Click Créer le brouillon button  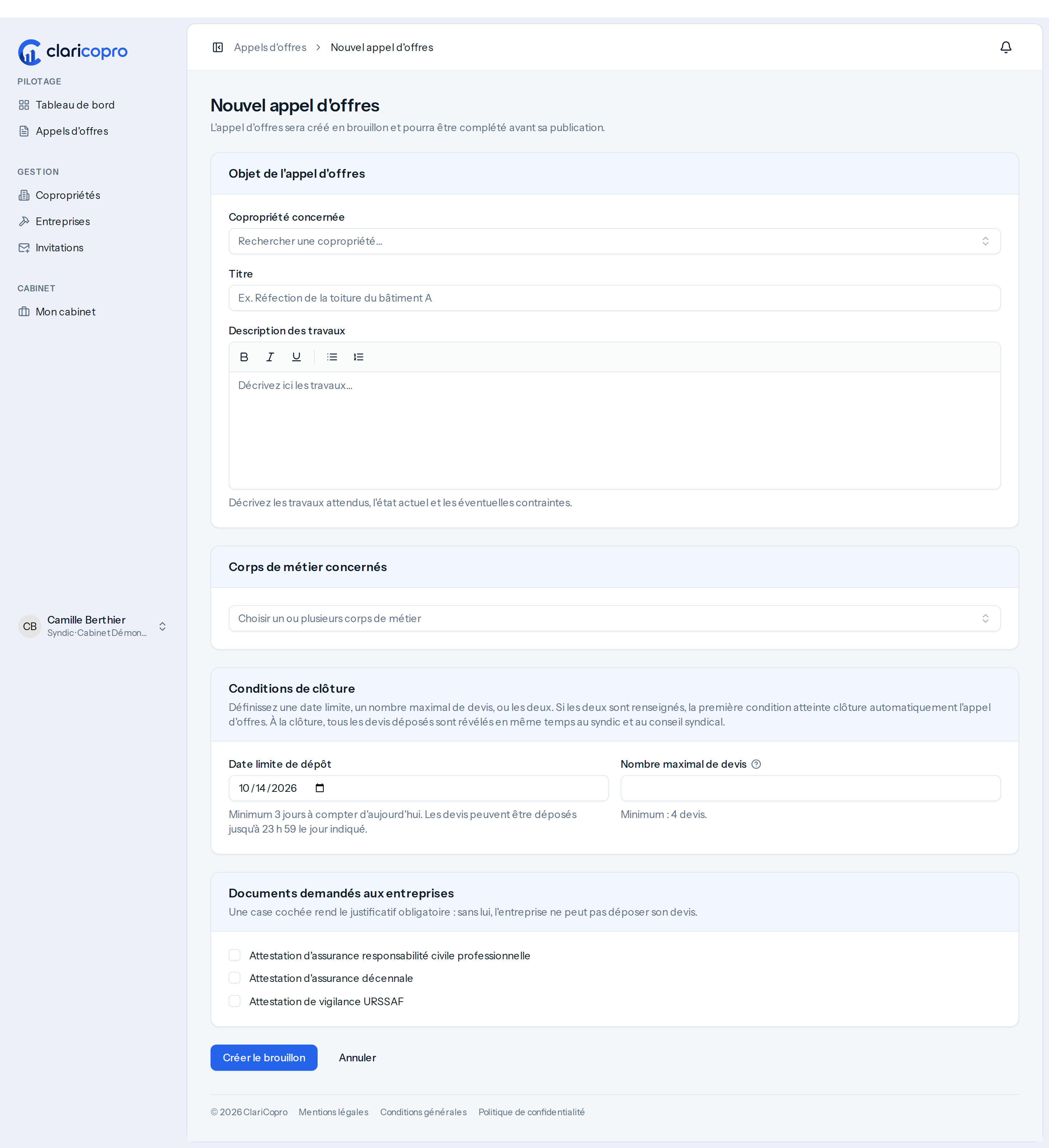(264, 1057)
